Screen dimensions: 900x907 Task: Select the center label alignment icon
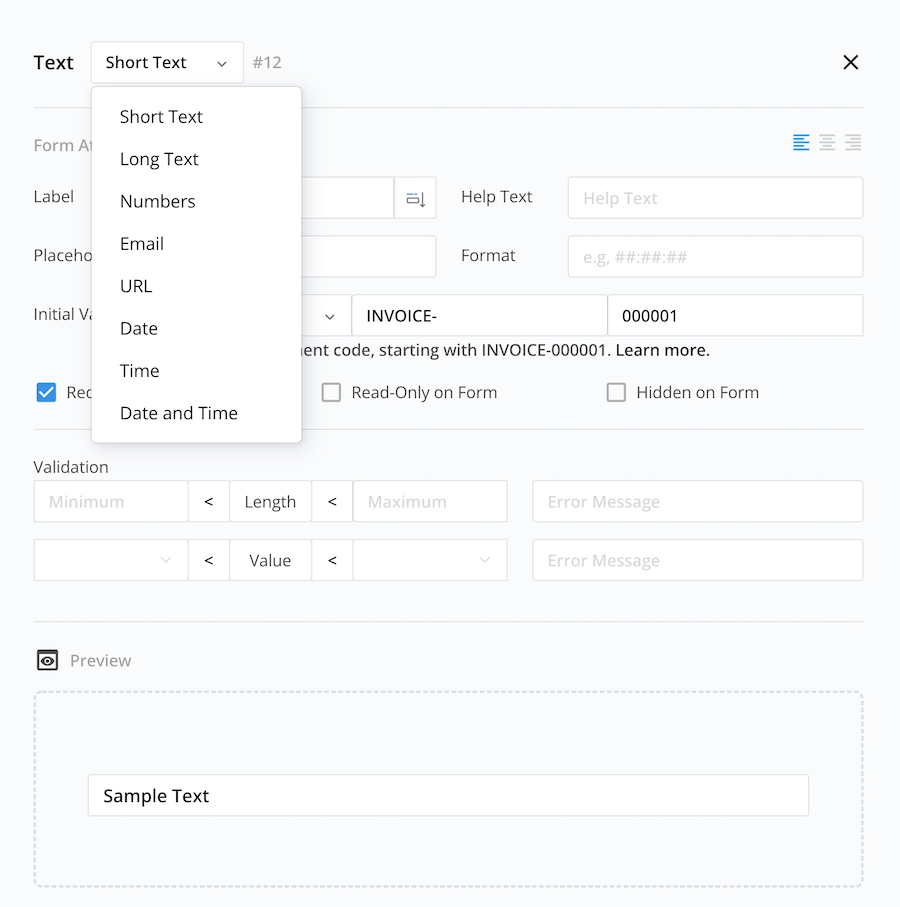[x=827, y=142]
